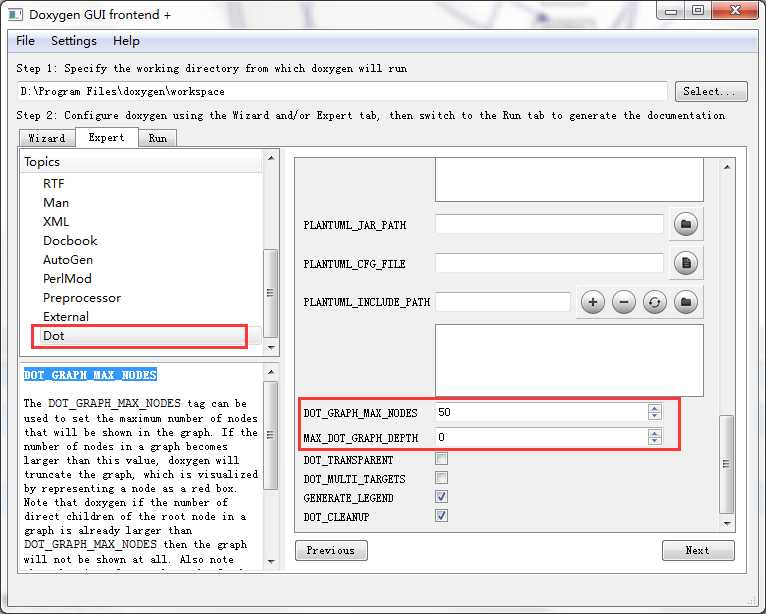Viewport: 766px width, 614px height.
Task: Remove entry from PLANTUML_INCLUDE_PATH list
Action: [x=624, y=302]
